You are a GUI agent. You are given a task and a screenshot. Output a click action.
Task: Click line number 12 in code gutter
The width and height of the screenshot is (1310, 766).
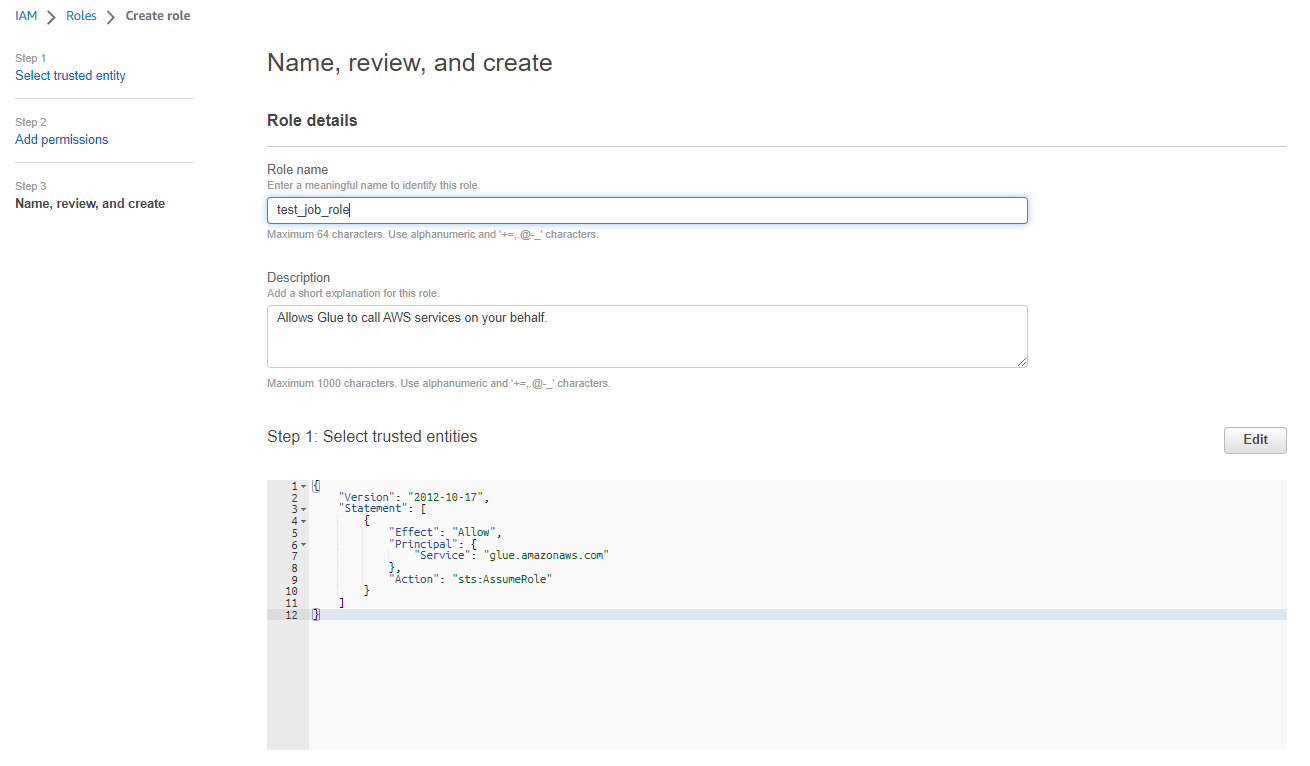point(291,615)
